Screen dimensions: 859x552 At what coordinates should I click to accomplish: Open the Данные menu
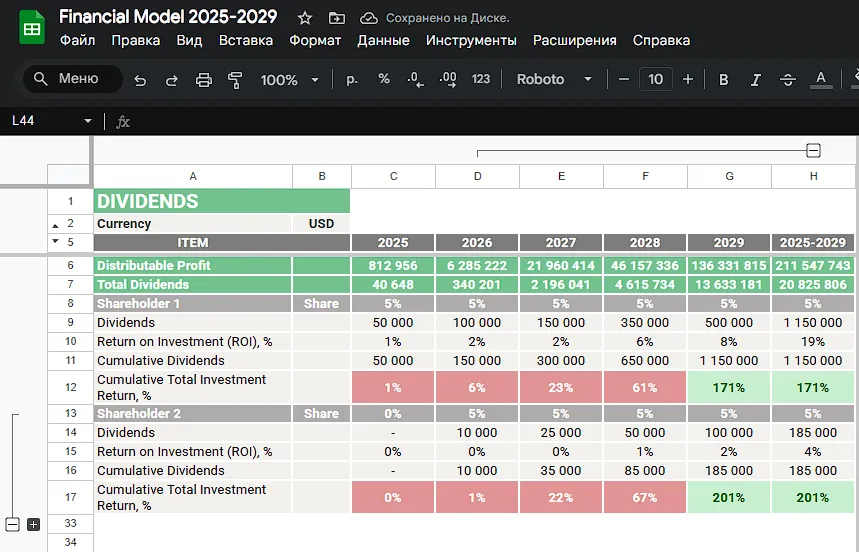pyautogui.click(x=383, y=41)
